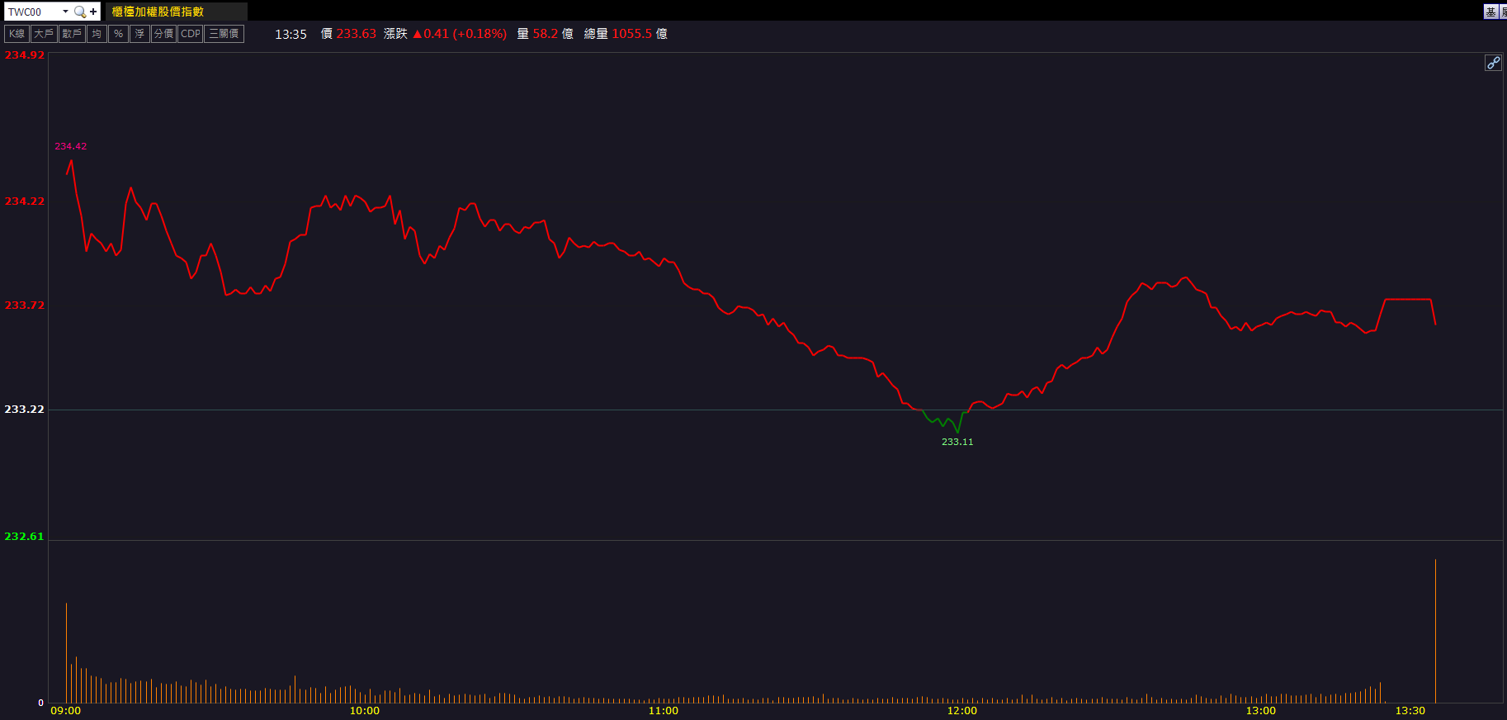Image resolution: width=1507 pixels, height=720 pixels.
Task: Switch the axis to % mode
Action: (118, 34)
